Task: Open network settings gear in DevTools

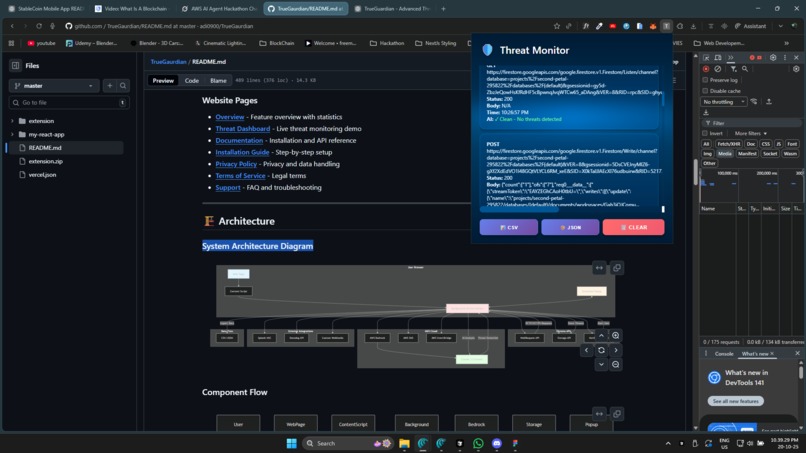Action: pyautogui.click(x=796, y=69)
